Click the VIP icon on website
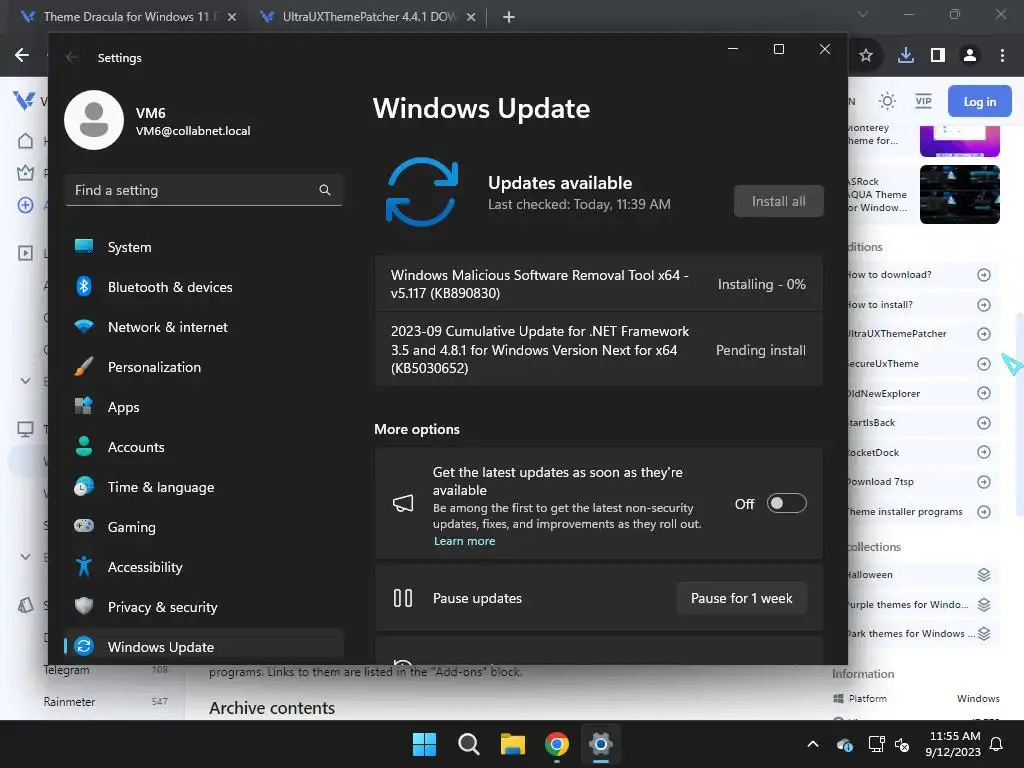The width and height of the screenshot is (1024, 768). (923, 101)
